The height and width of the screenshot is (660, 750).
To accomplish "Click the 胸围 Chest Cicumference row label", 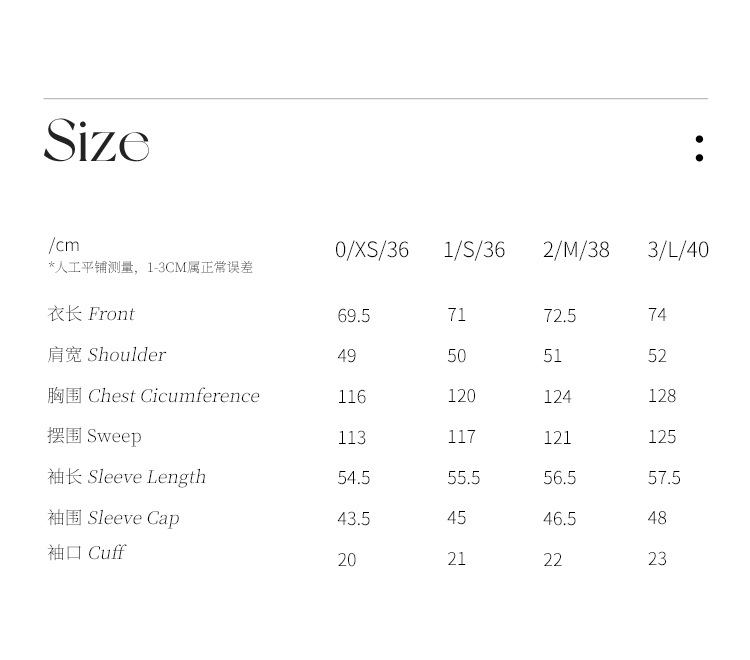I will 153,396.
